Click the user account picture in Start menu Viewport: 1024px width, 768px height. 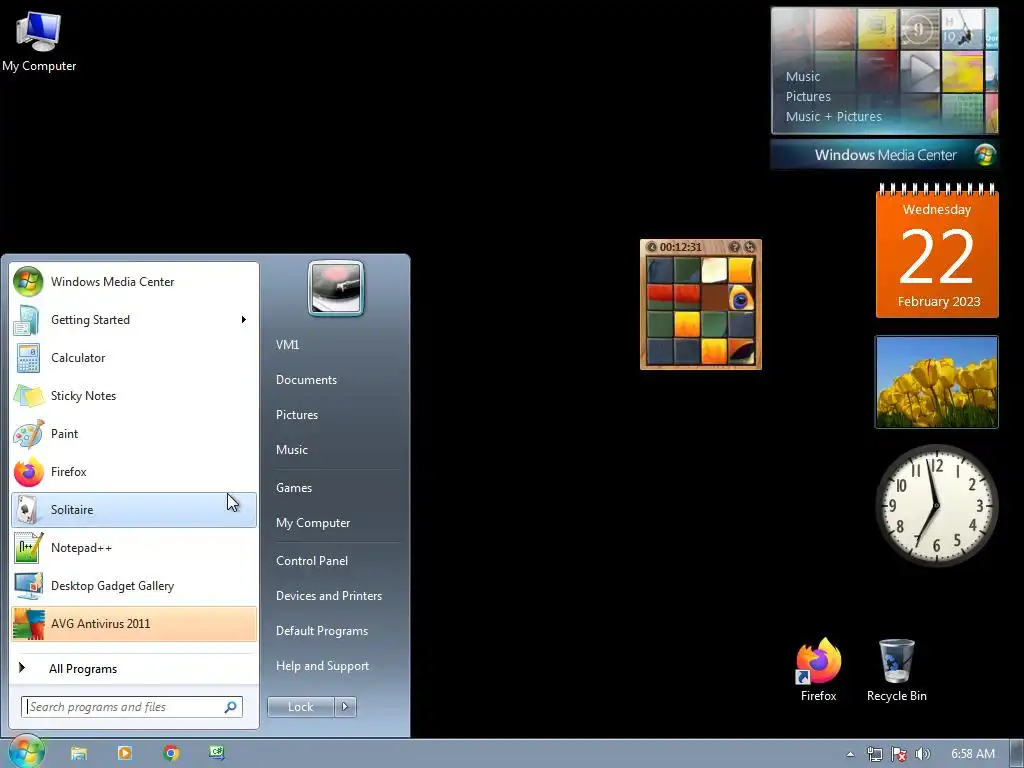click(336, 288)
